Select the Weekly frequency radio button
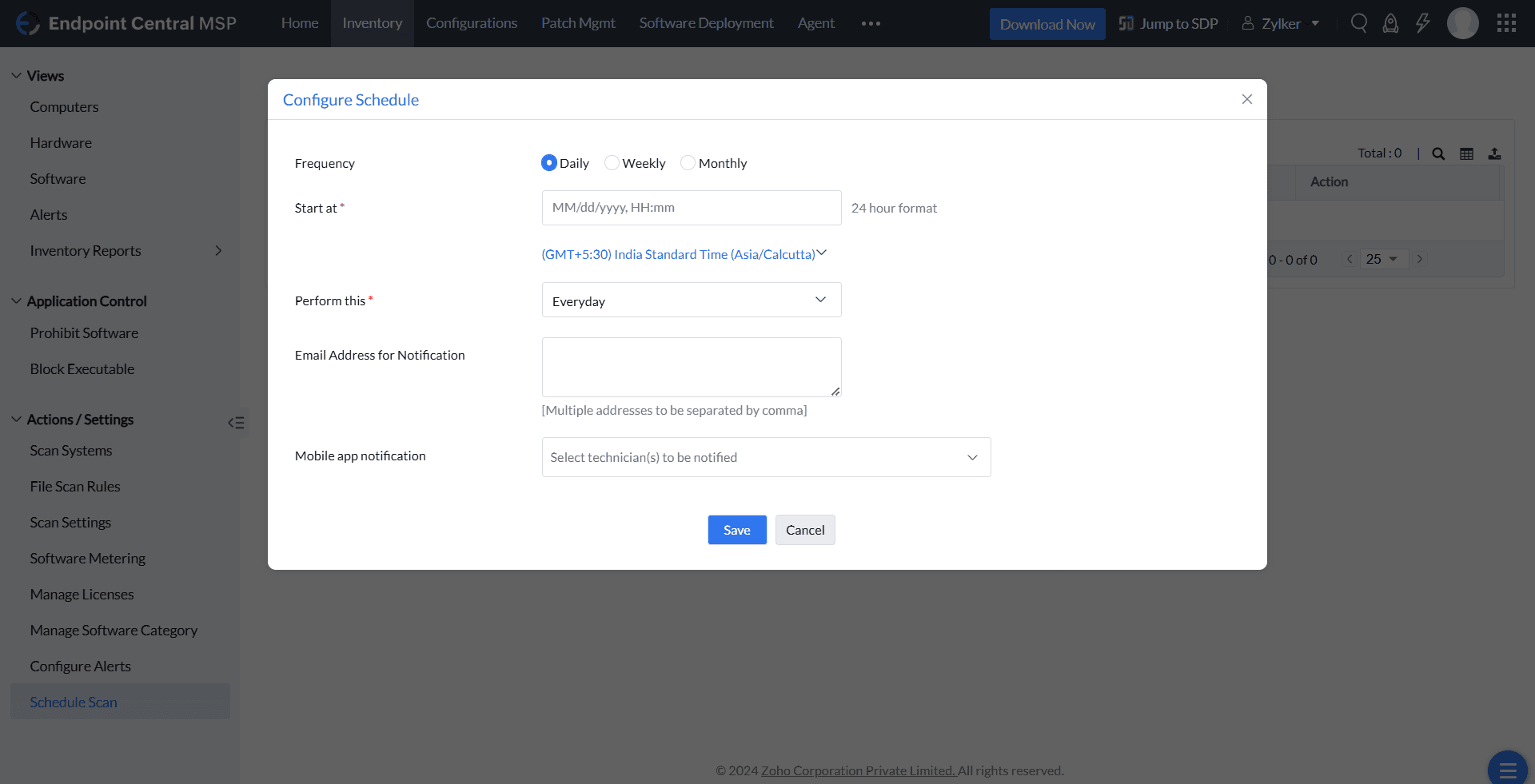The image size is (1535, 784). [612, 162]
